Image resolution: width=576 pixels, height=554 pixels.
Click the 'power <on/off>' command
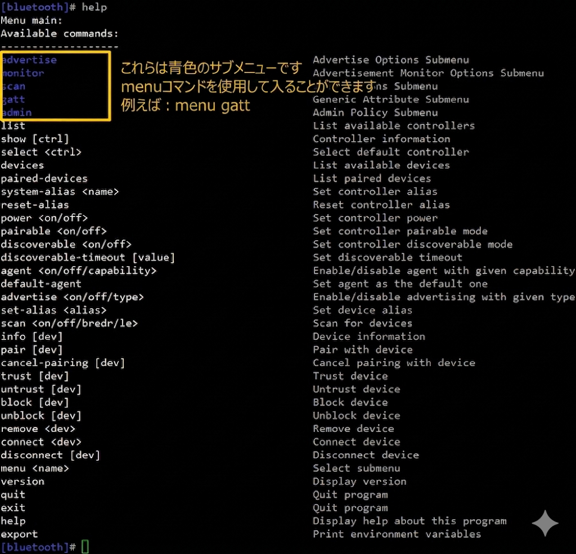coord(44,218)
